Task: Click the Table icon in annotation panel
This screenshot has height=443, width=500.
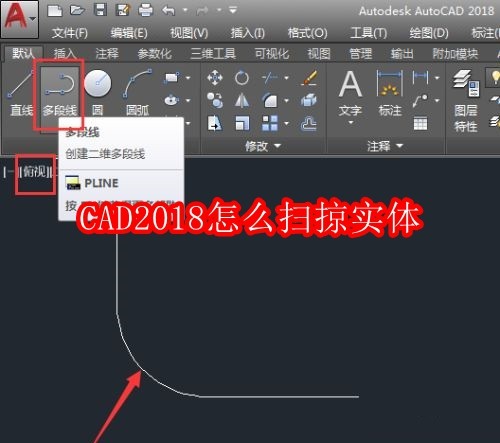Action: [421, 124]
